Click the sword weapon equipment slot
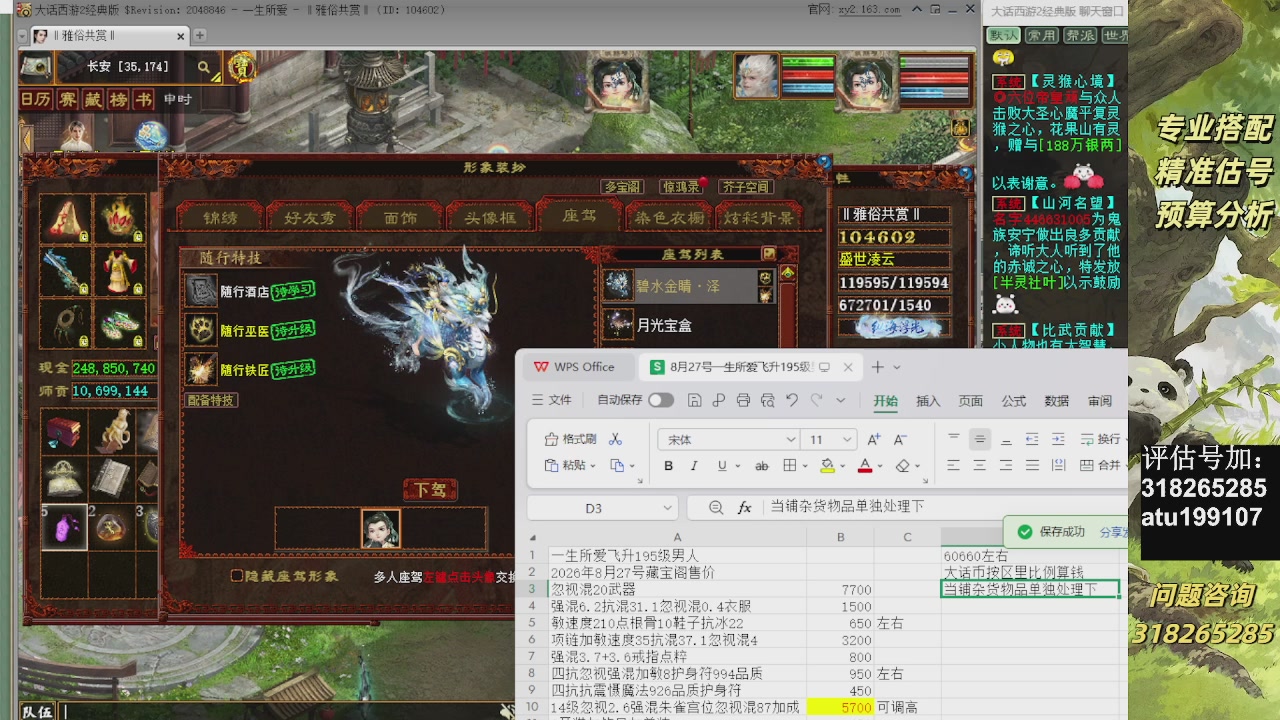The height and width of the screenshot is (720, 1280). coord(66,271)
